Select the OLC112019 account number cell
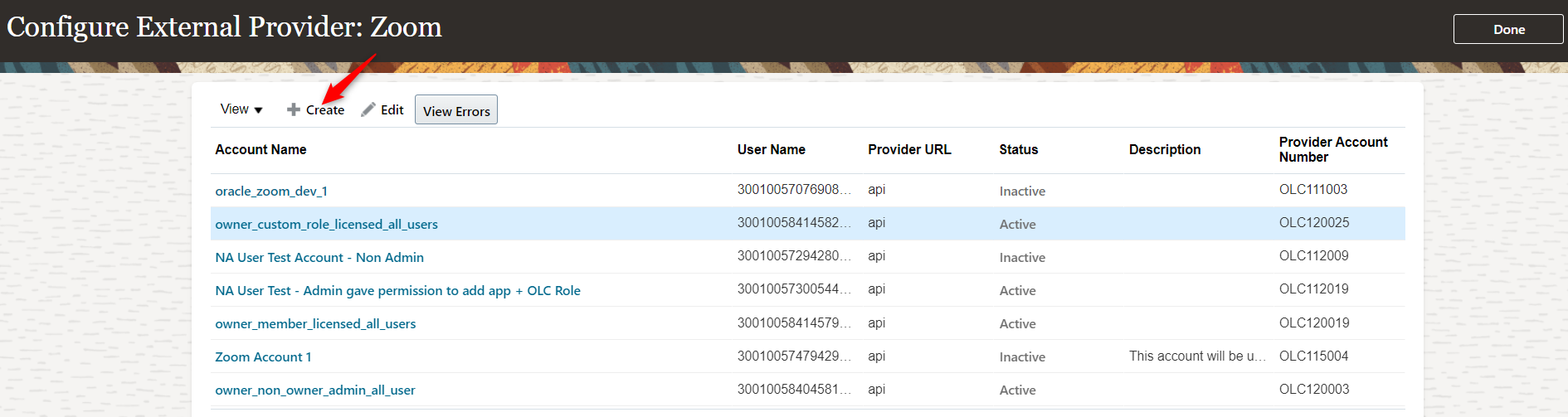Viewport: 1568px width, 417px height. 1314,289
